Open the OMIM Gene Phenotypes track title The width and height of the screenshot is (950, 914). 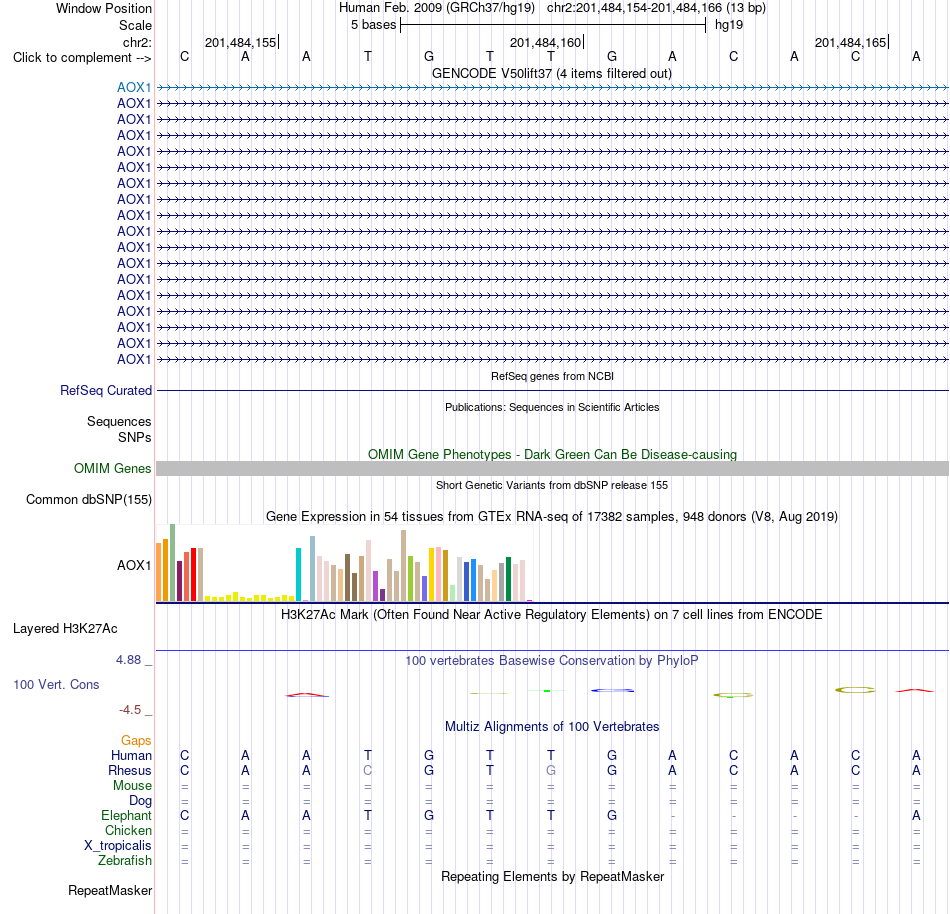coord(552,455)
